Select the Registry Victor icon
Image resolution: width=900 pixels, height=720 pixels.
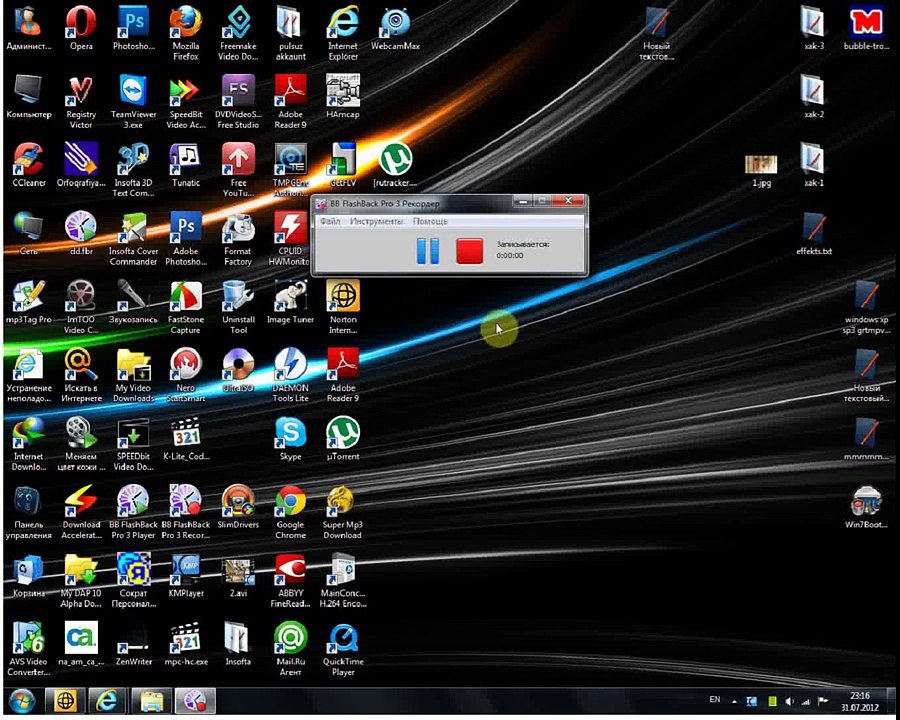point(81,102)
